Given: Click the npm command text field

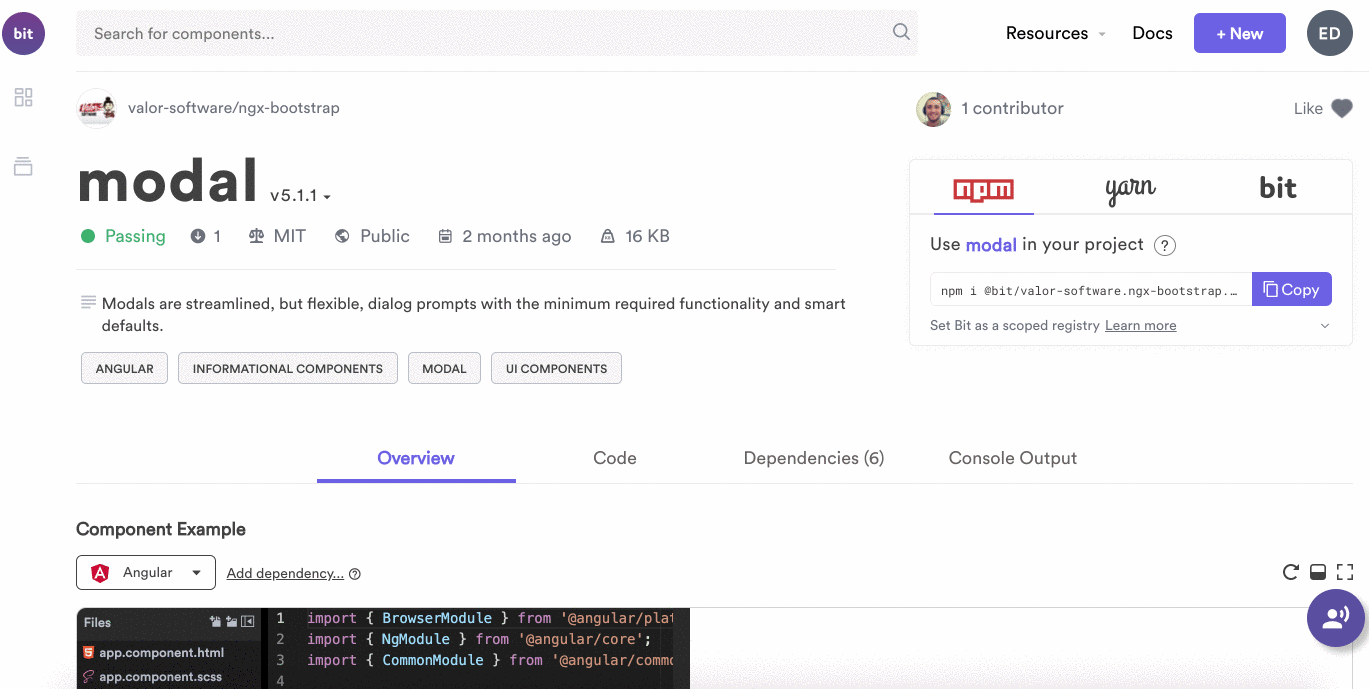Looking at the screenshot, I should coord(1091,290).
